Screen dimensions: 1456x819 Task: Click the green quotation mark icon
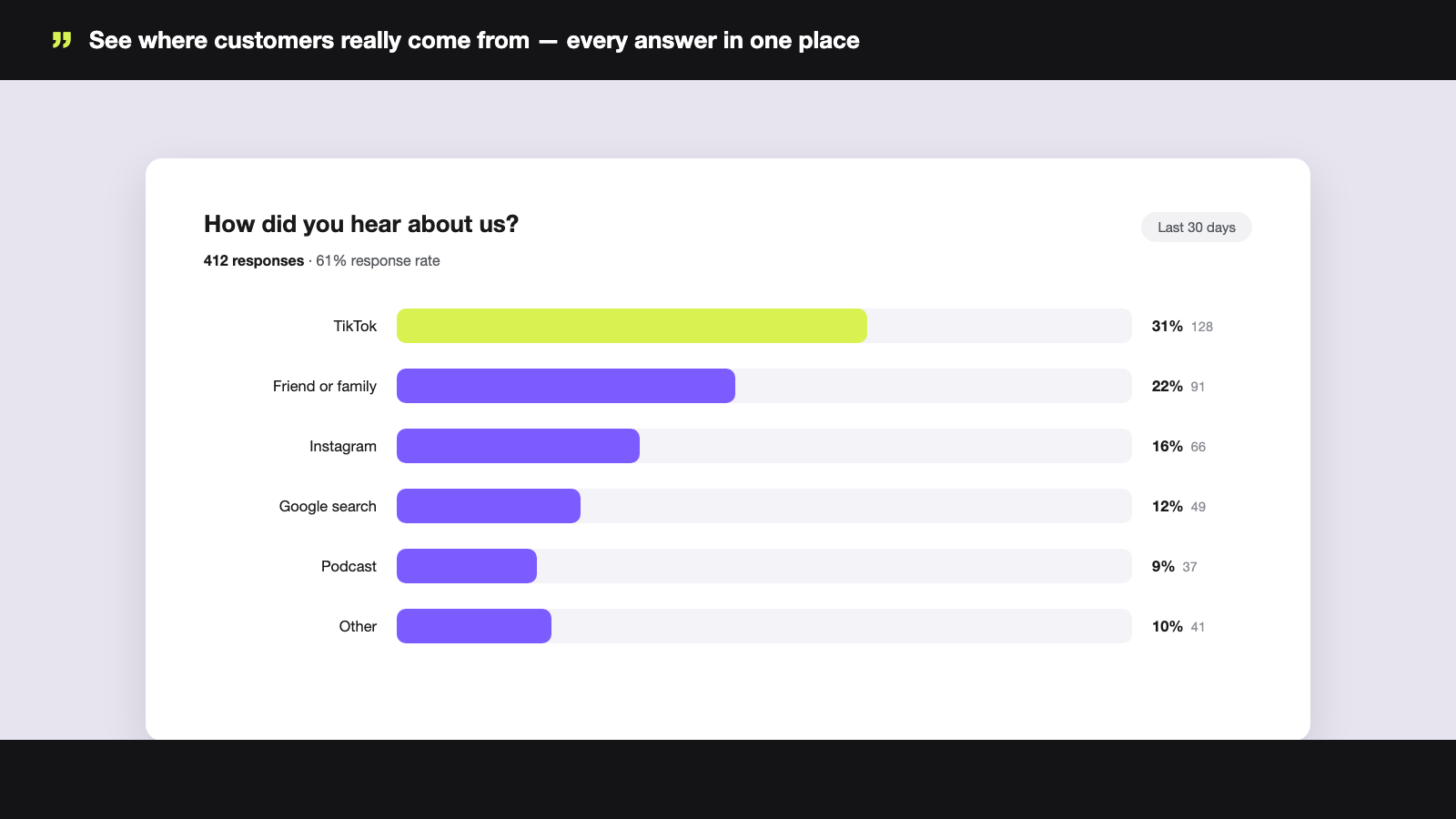coord(62,40)
